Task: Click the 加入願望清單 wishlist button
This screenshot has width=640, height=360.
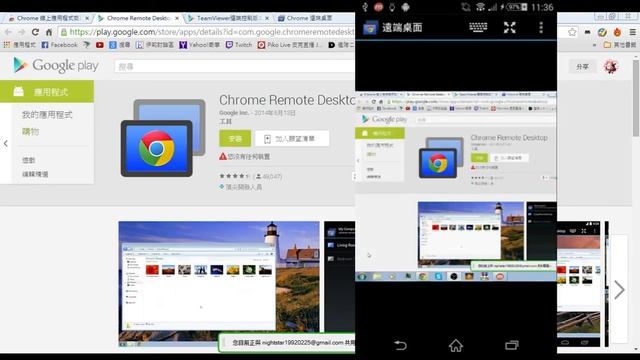Action: coord(292,138)
